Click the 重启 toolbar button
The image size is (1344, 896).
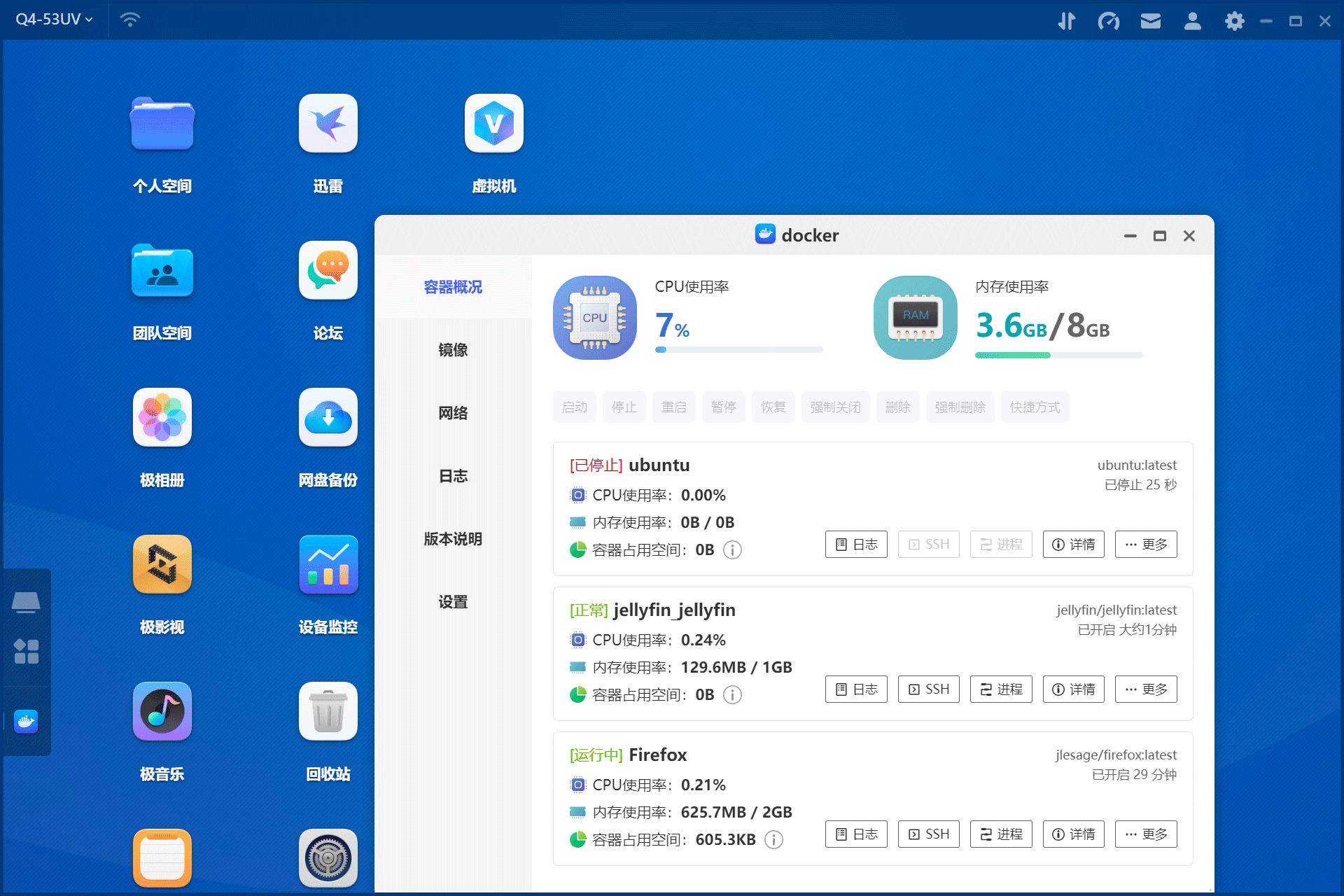point(673,407)
